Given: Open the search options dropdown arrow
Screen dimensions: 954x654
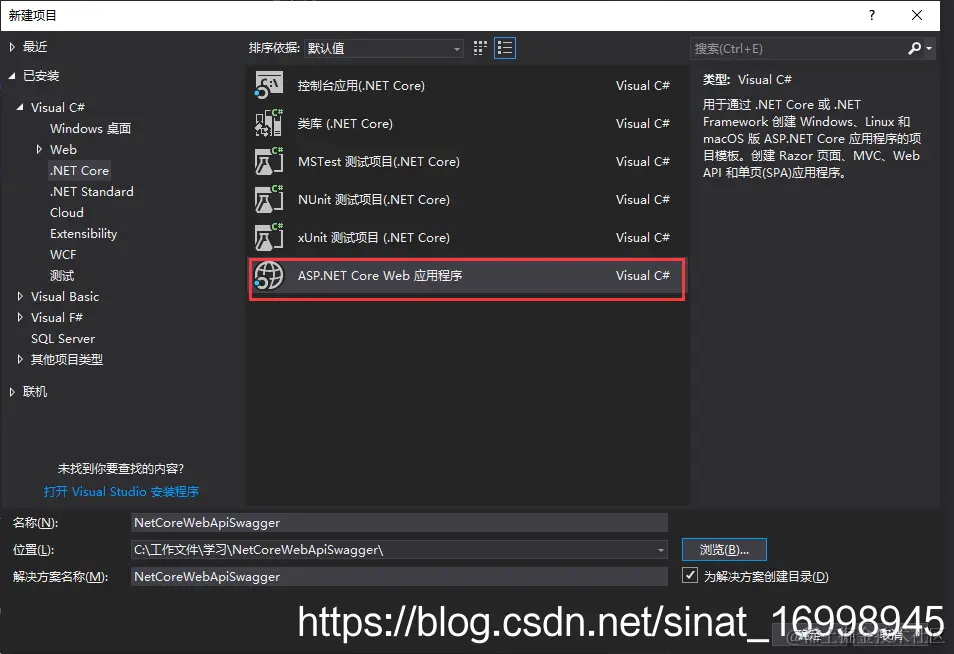Looking at the screenshot, I should point(929,48).
